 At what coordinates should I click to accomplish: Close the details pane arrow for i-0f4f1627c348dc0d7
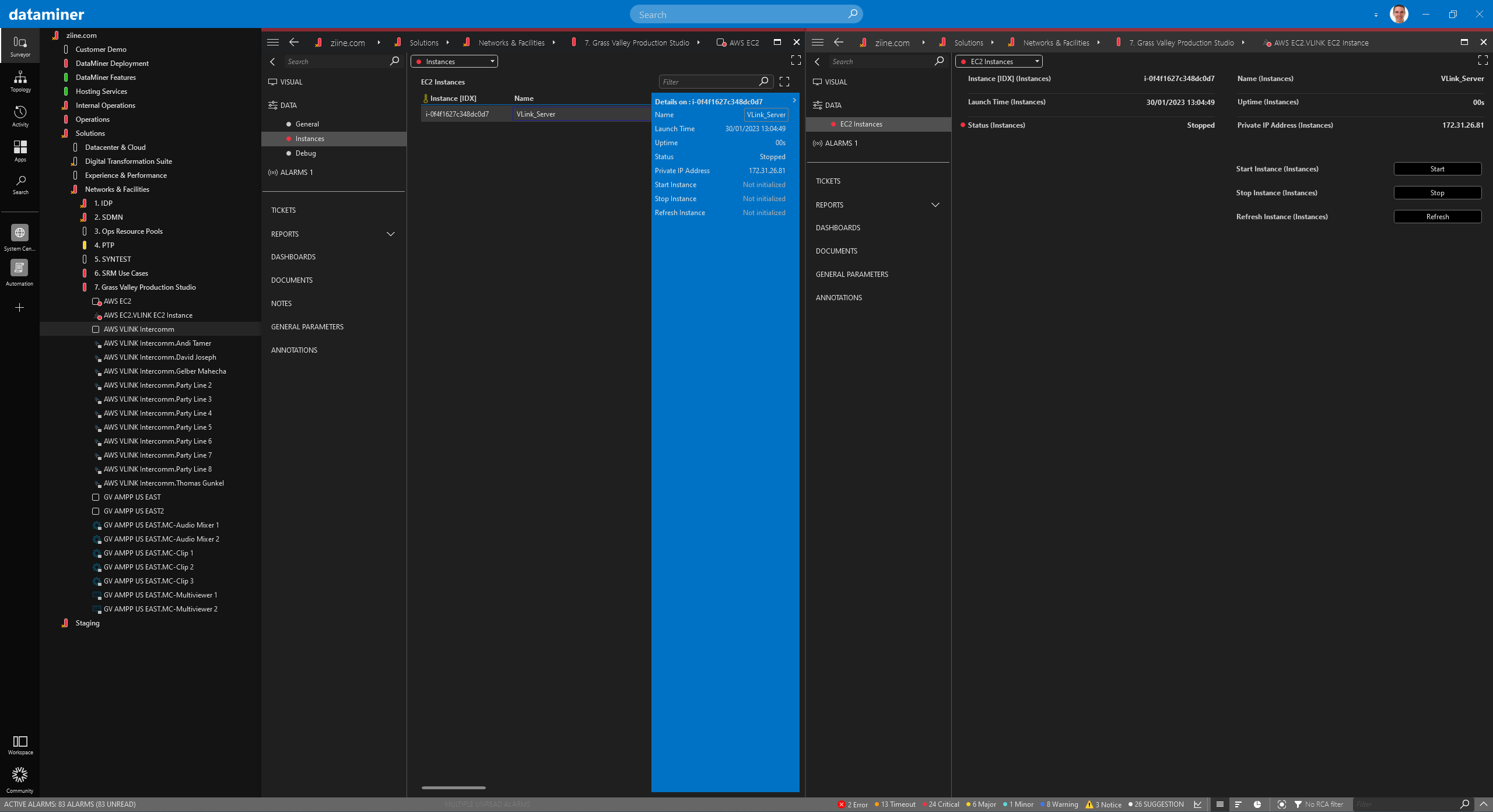point(794,100)
